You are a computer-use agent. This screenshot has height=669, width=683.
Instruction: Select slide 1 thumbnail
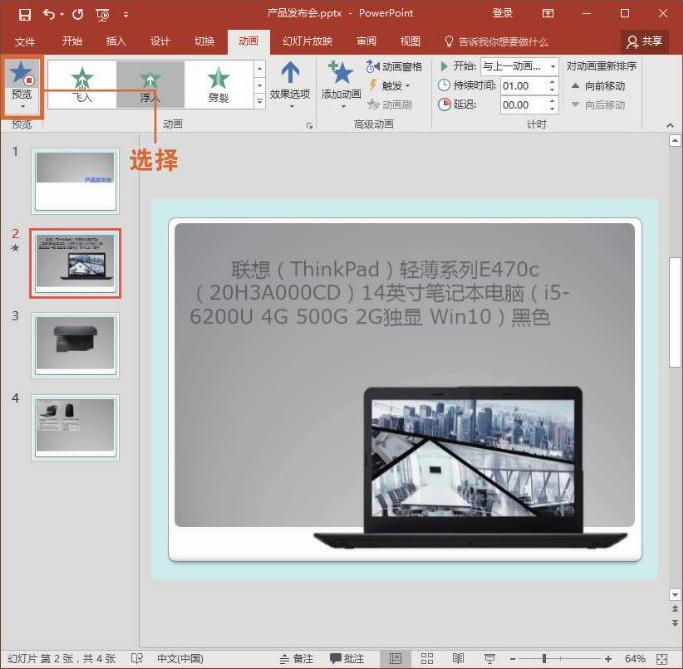click(75, 181)
